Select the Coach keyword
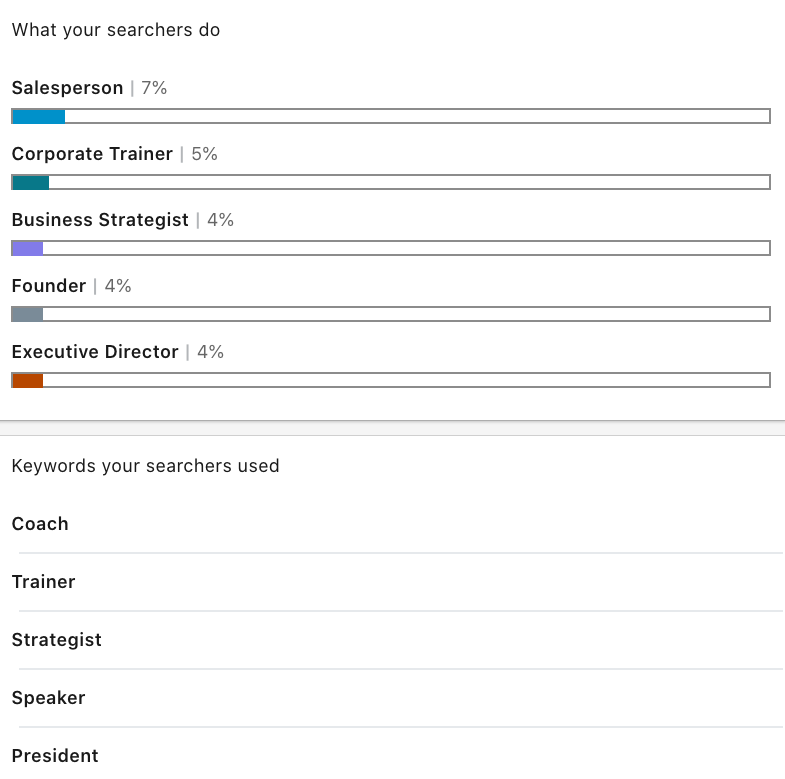785x779 pixels. [40, 524]
